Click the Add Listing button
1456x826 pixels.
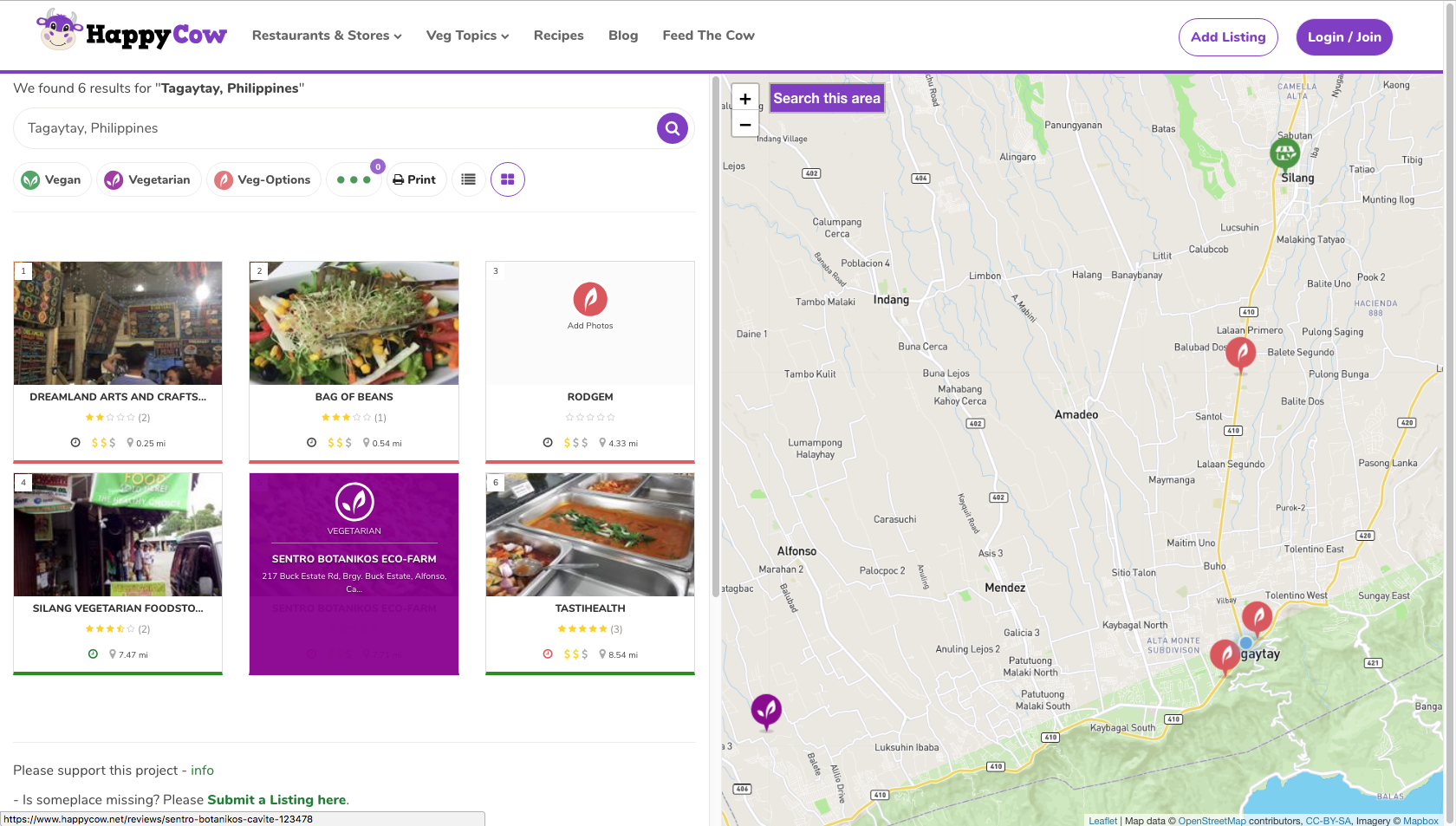pos(1228,37)
